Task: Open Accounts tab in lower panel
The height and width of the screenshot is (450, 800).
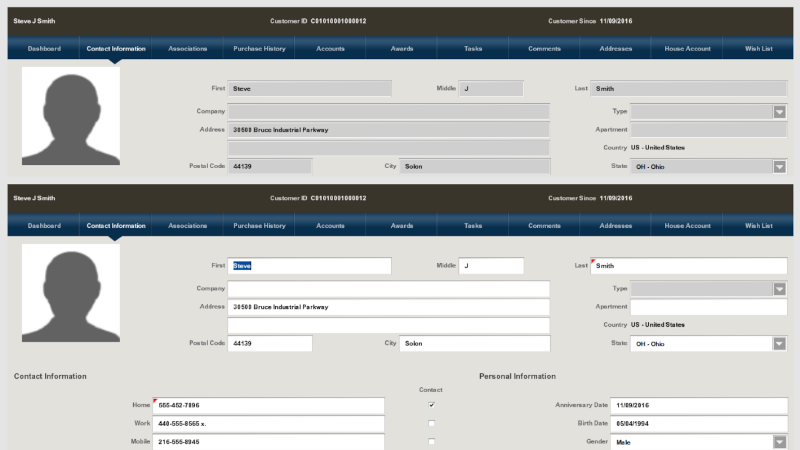Action: 330,226
